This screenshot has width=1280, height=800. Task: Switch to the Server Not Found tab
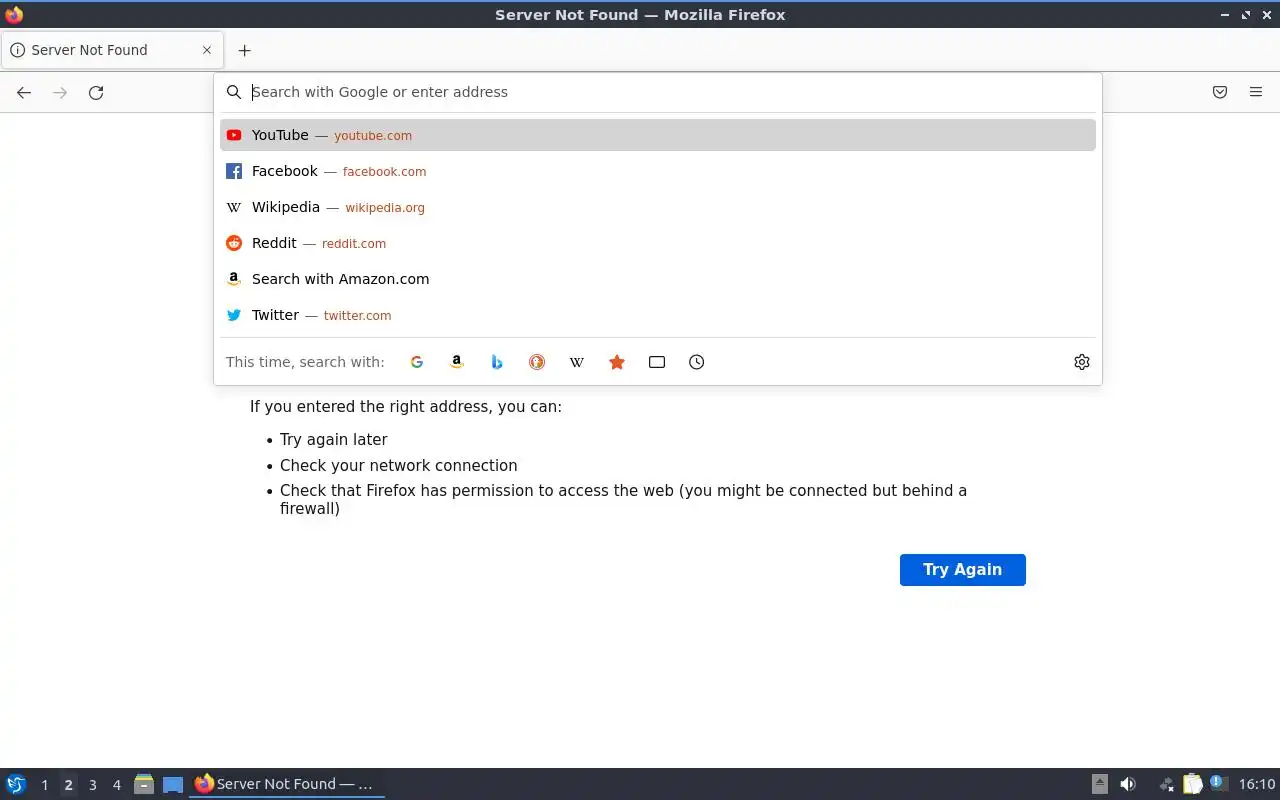[112, 50]
